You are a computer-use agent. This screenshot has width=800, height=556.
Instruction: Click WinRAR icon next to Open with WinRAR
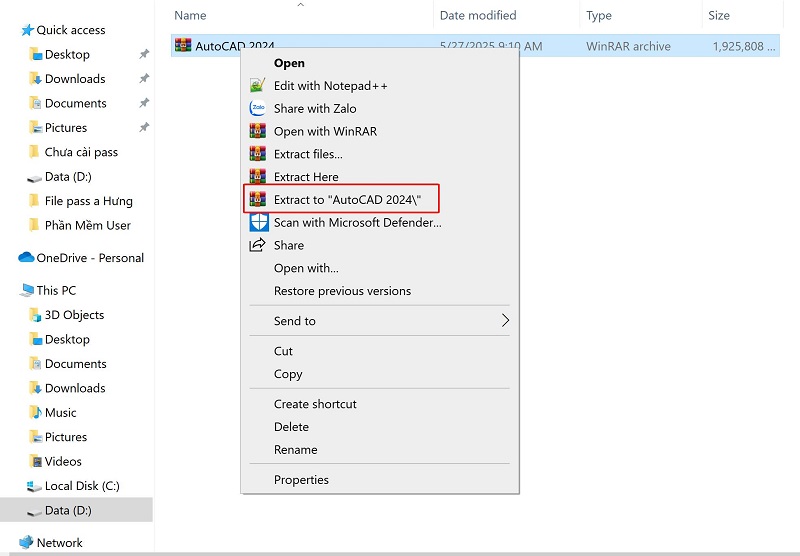tap(258, 131)
